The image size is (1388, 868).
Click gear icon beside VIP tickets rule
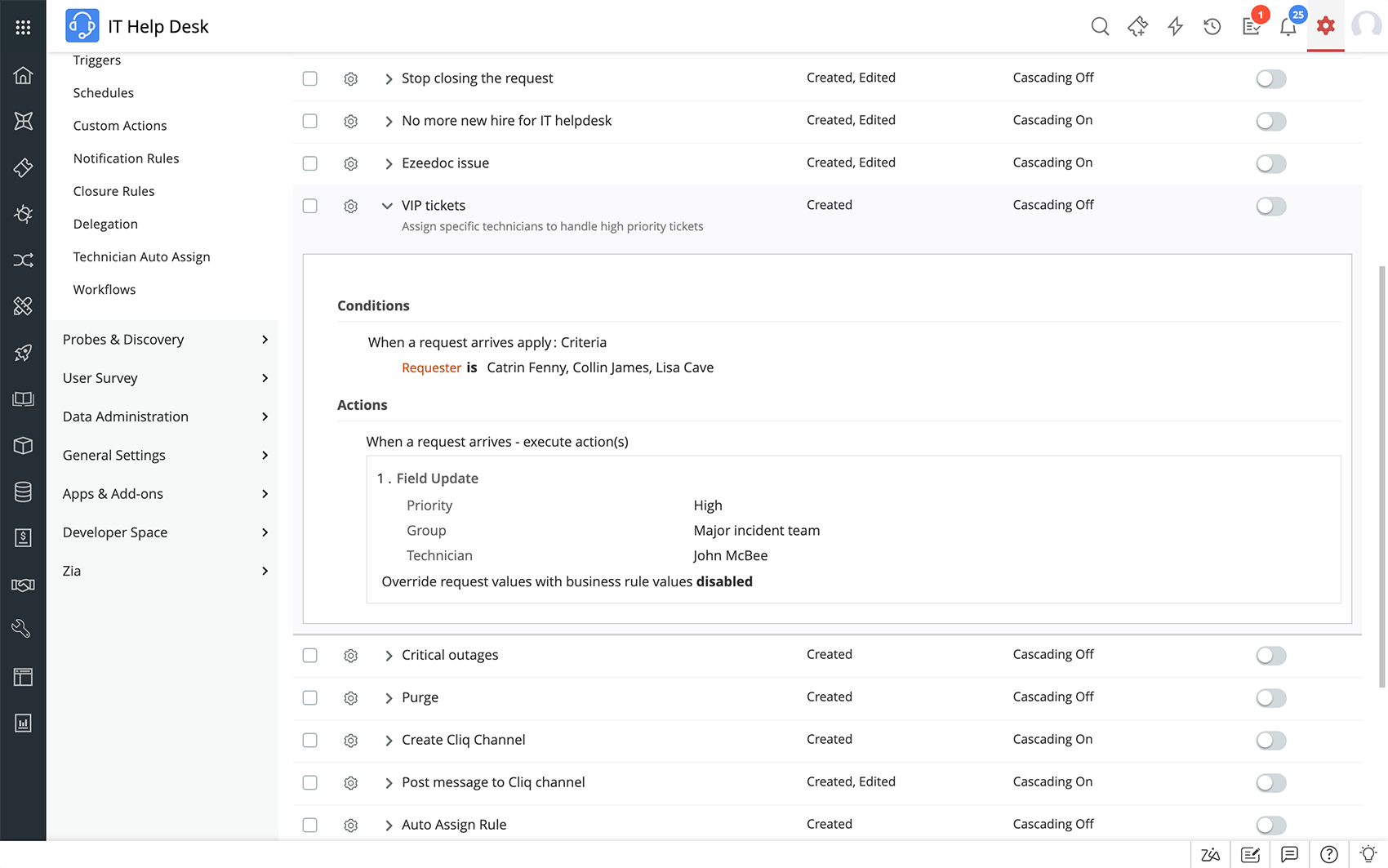[351, 207]
